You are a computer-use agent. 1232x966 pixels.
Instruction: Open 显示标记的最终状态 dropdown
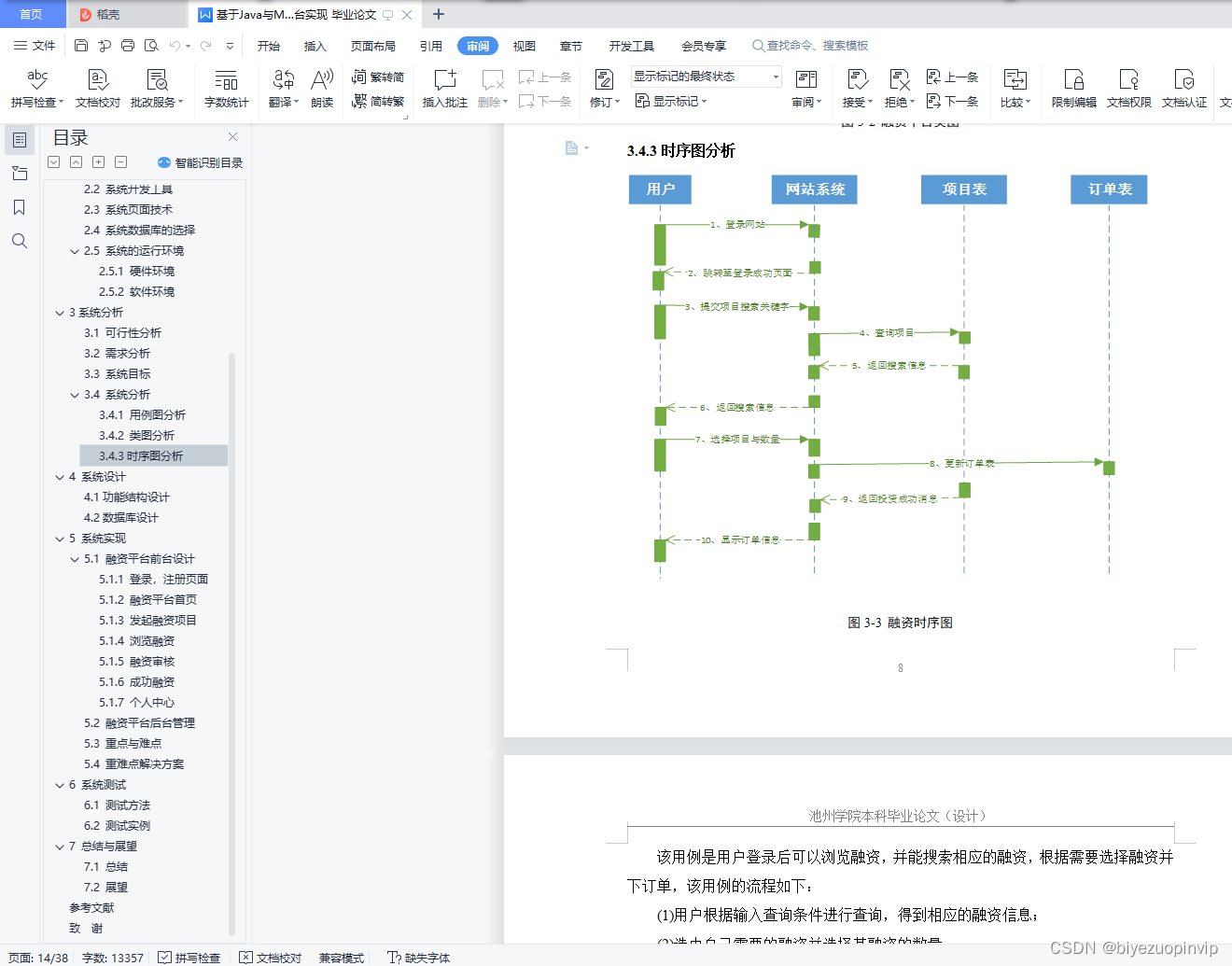click(x=707, y=77)
